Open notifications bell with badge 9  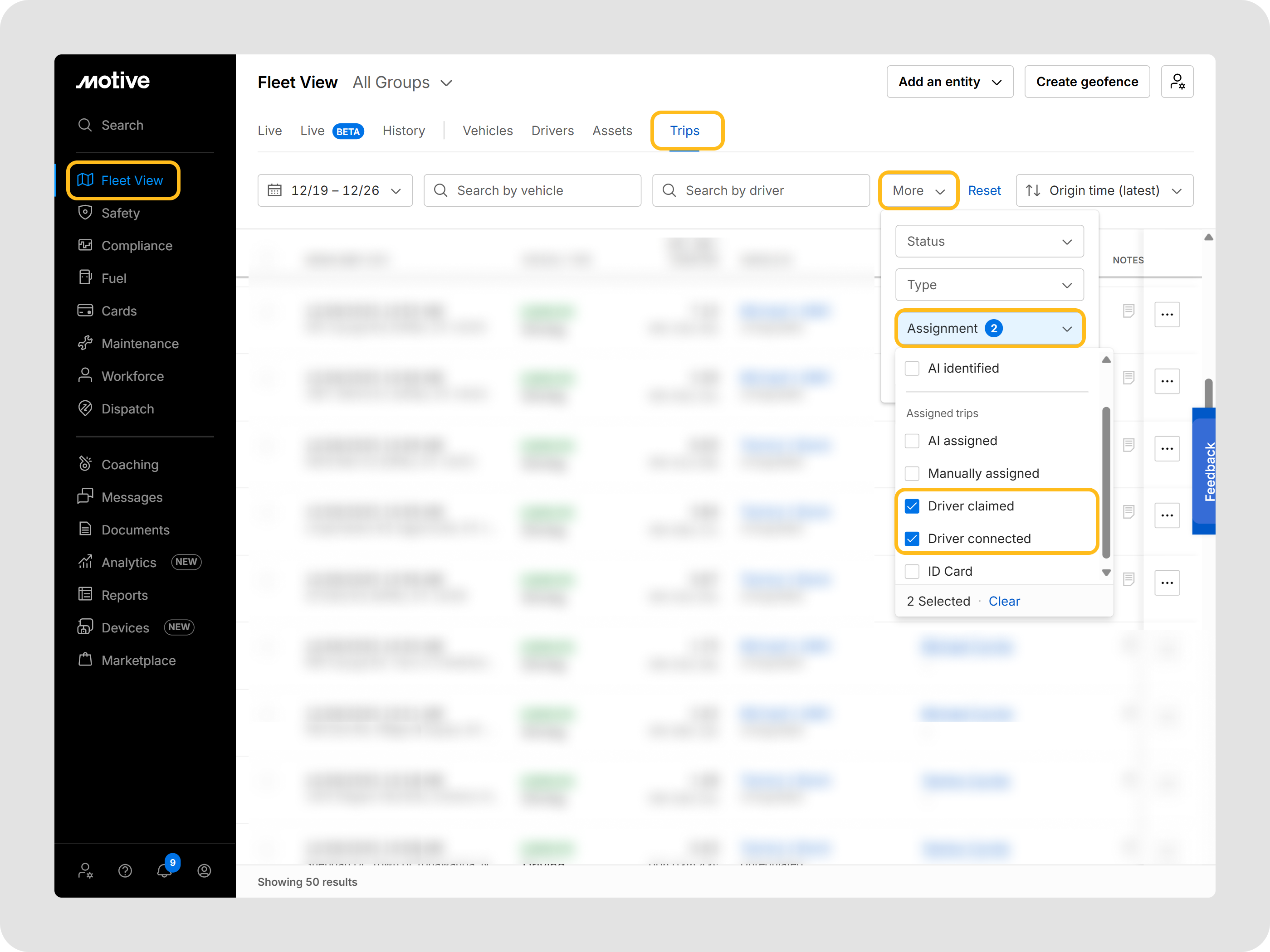coord(164,870)
